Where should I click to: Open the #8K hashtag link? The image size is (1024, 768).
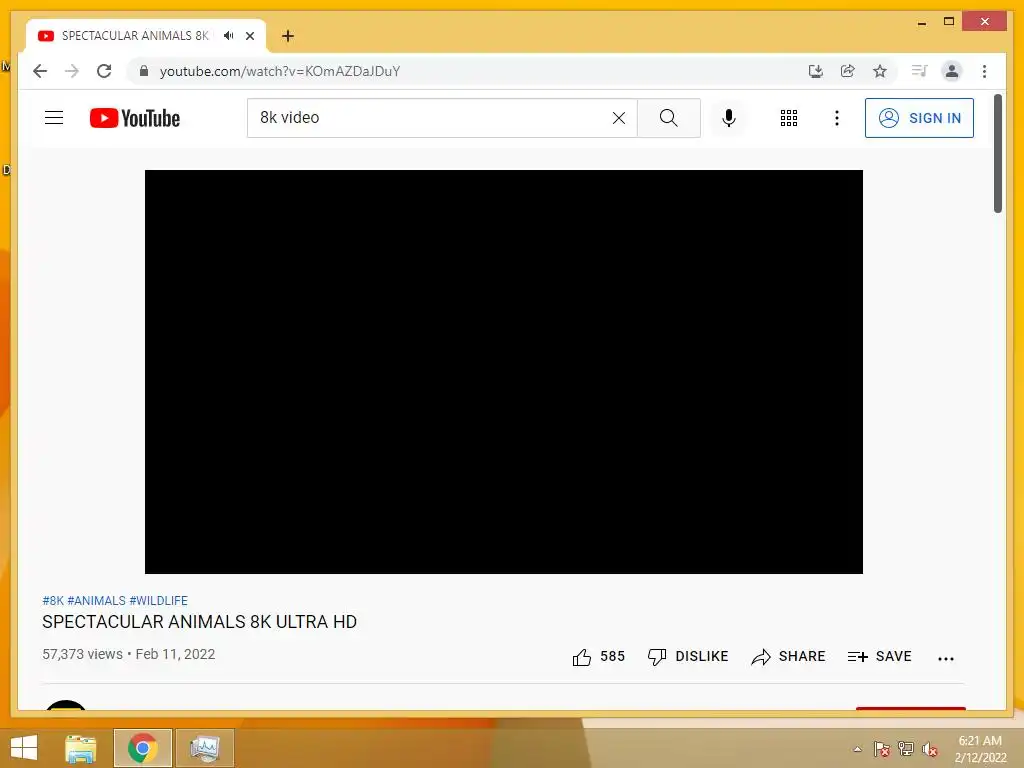53,600
